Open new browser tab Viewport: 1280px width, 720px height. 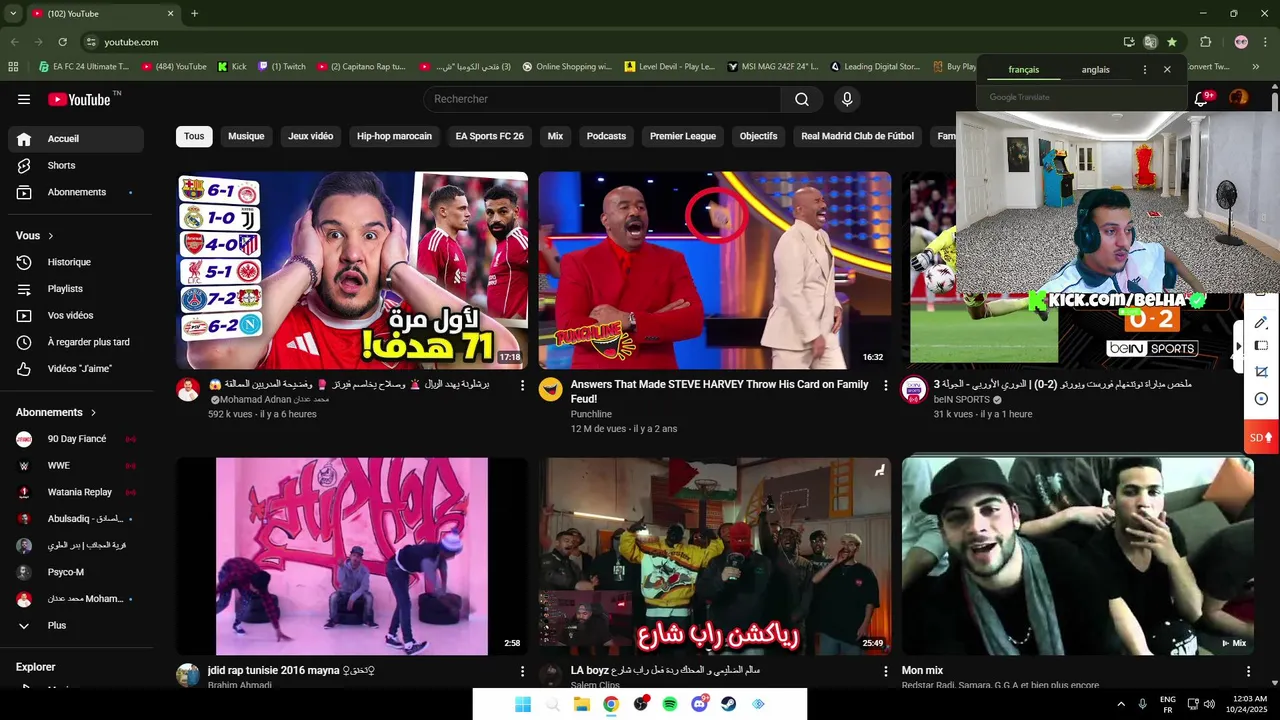(194, 14)
